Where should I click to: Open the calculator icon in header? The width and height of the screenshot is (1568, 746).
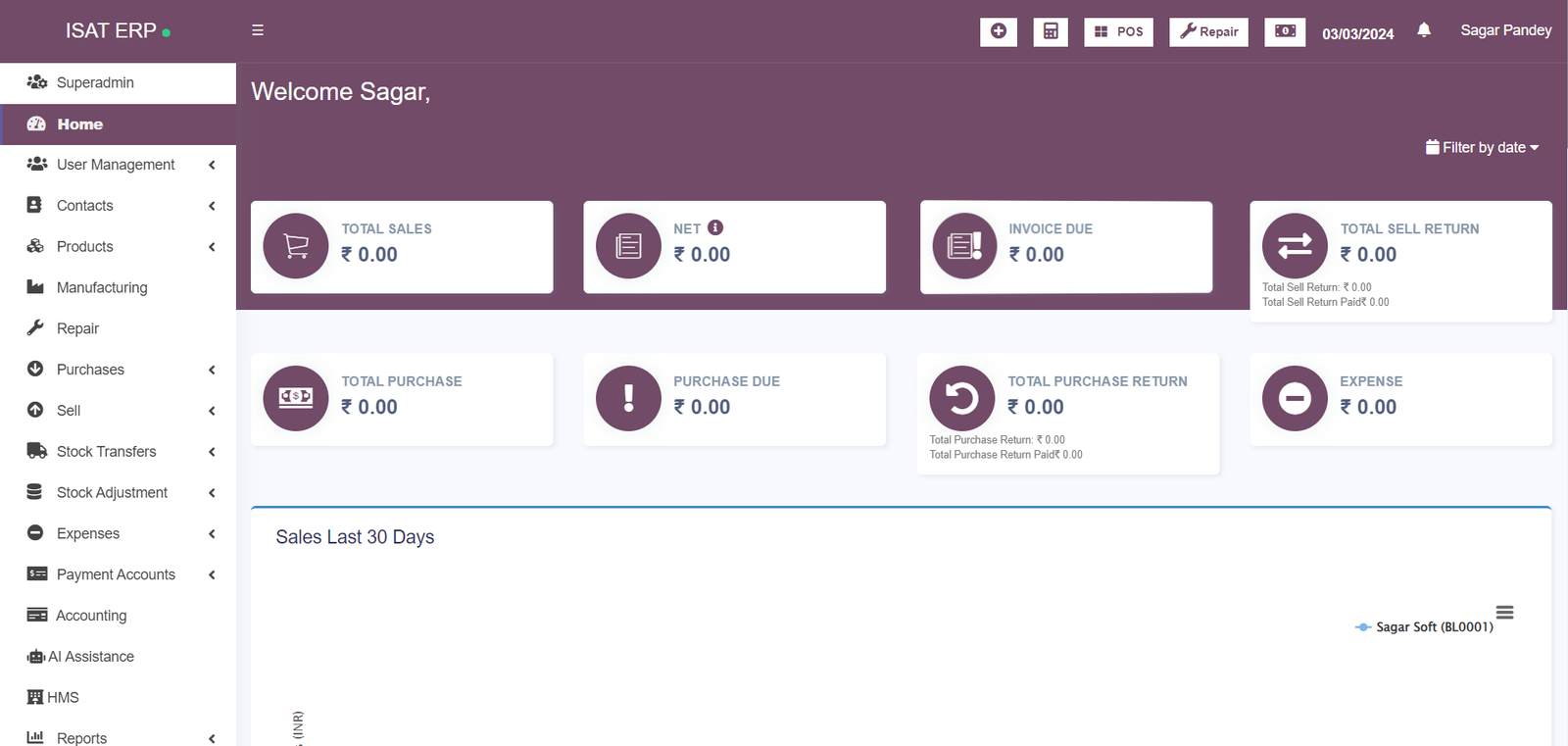coord(1050,31)
